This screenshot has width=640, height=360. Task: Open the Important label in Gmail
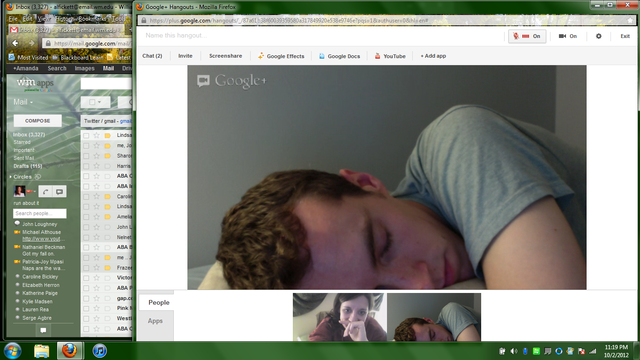click(24, 150)
